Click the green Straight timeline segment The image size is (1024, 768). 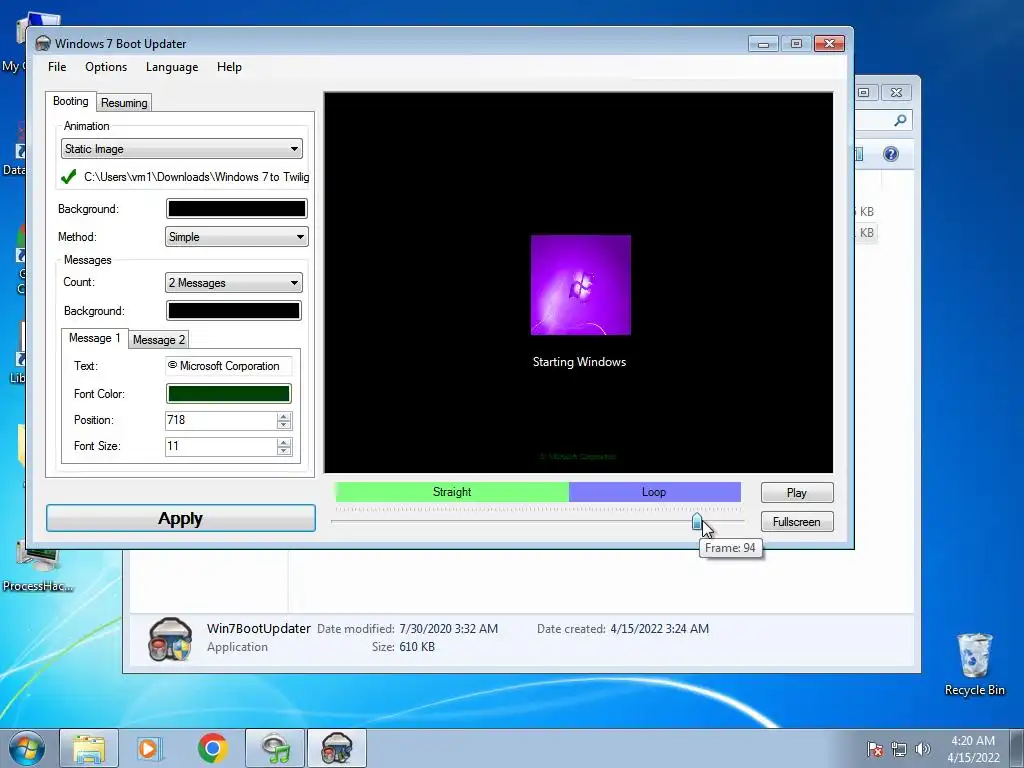click(x=452, y=492)
